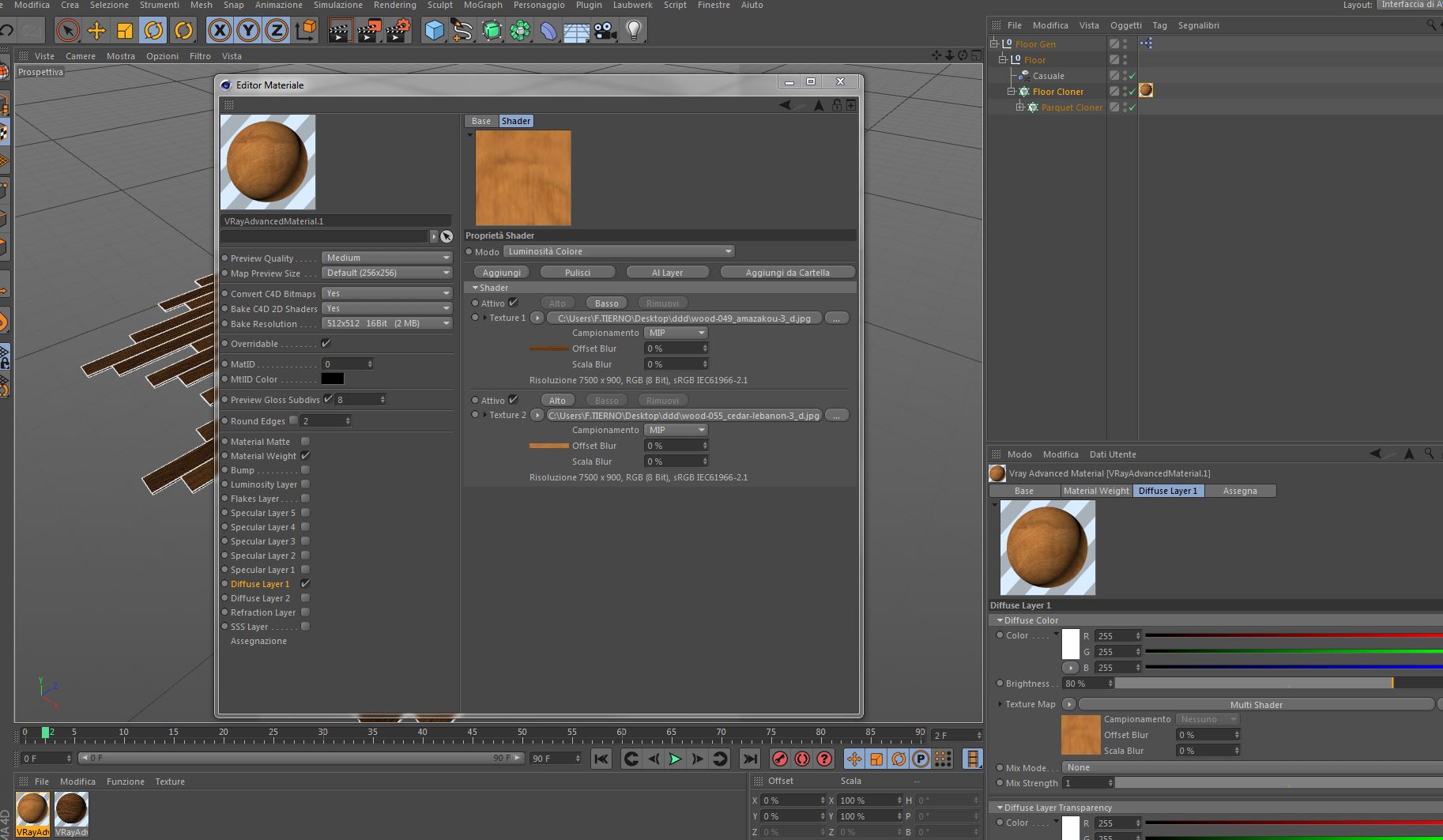Enable the Bump layer checkbox
The image size is (1443, 840).
click(306, 470)
